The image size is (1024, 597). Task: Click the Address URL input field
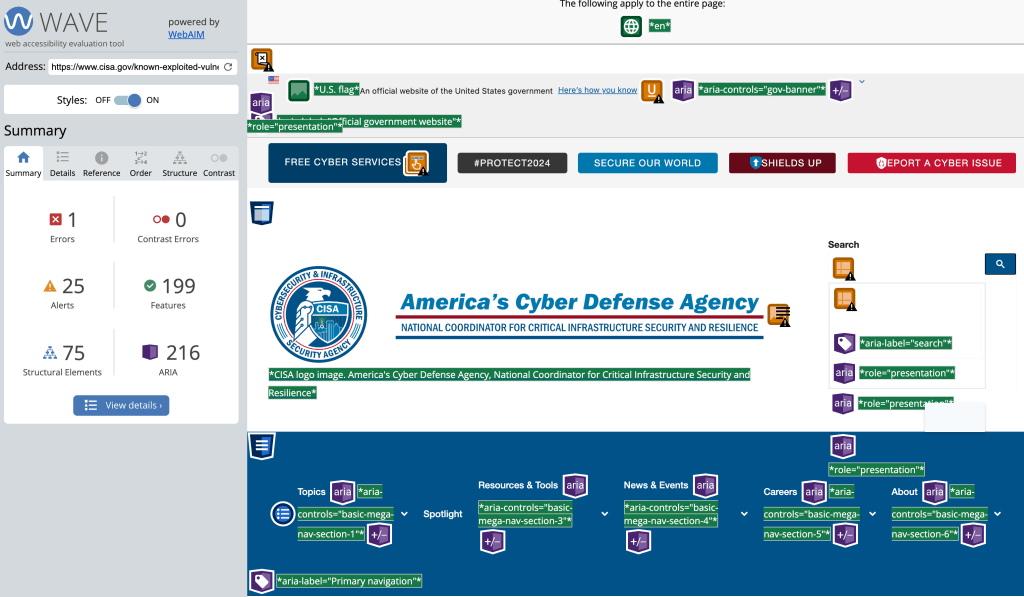point(134,67)
